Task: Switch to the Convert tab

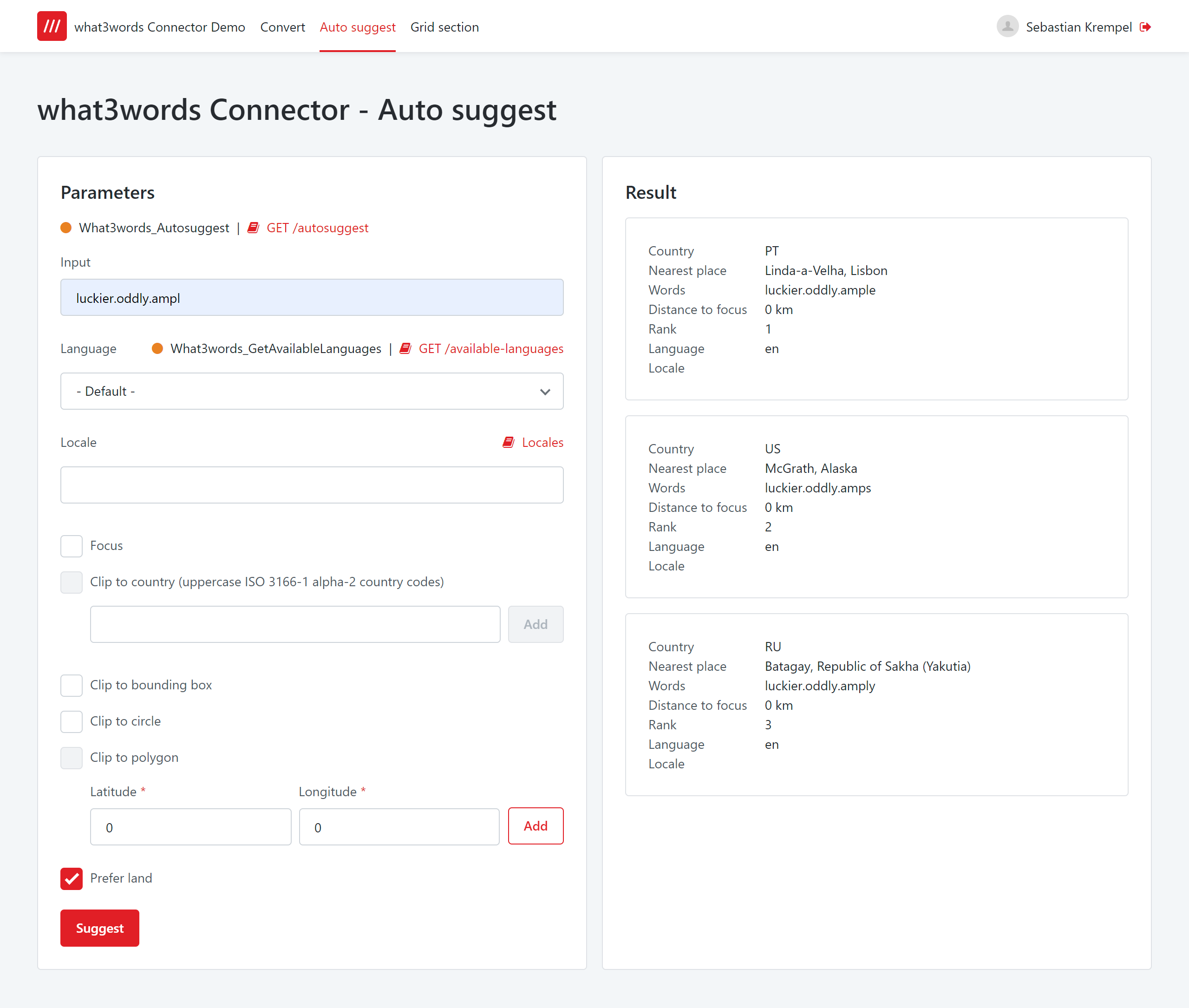Action: 282,27
